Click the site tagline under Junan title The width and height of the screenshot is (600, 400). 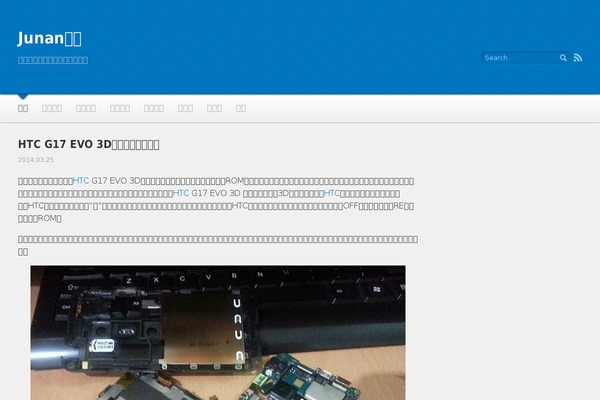[53, 60]
